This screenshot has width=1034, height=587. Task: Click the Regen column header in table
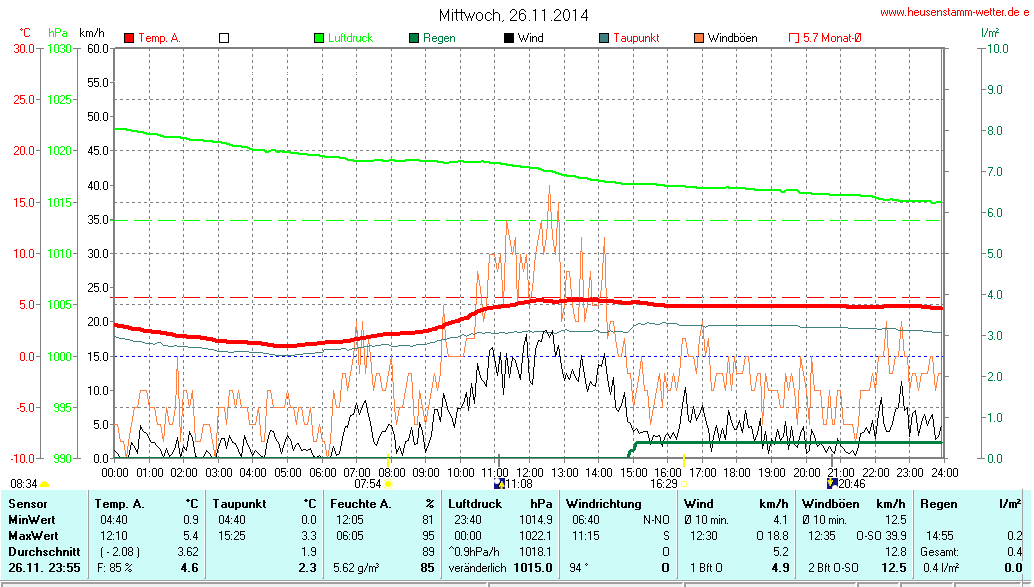coord(937,504)
